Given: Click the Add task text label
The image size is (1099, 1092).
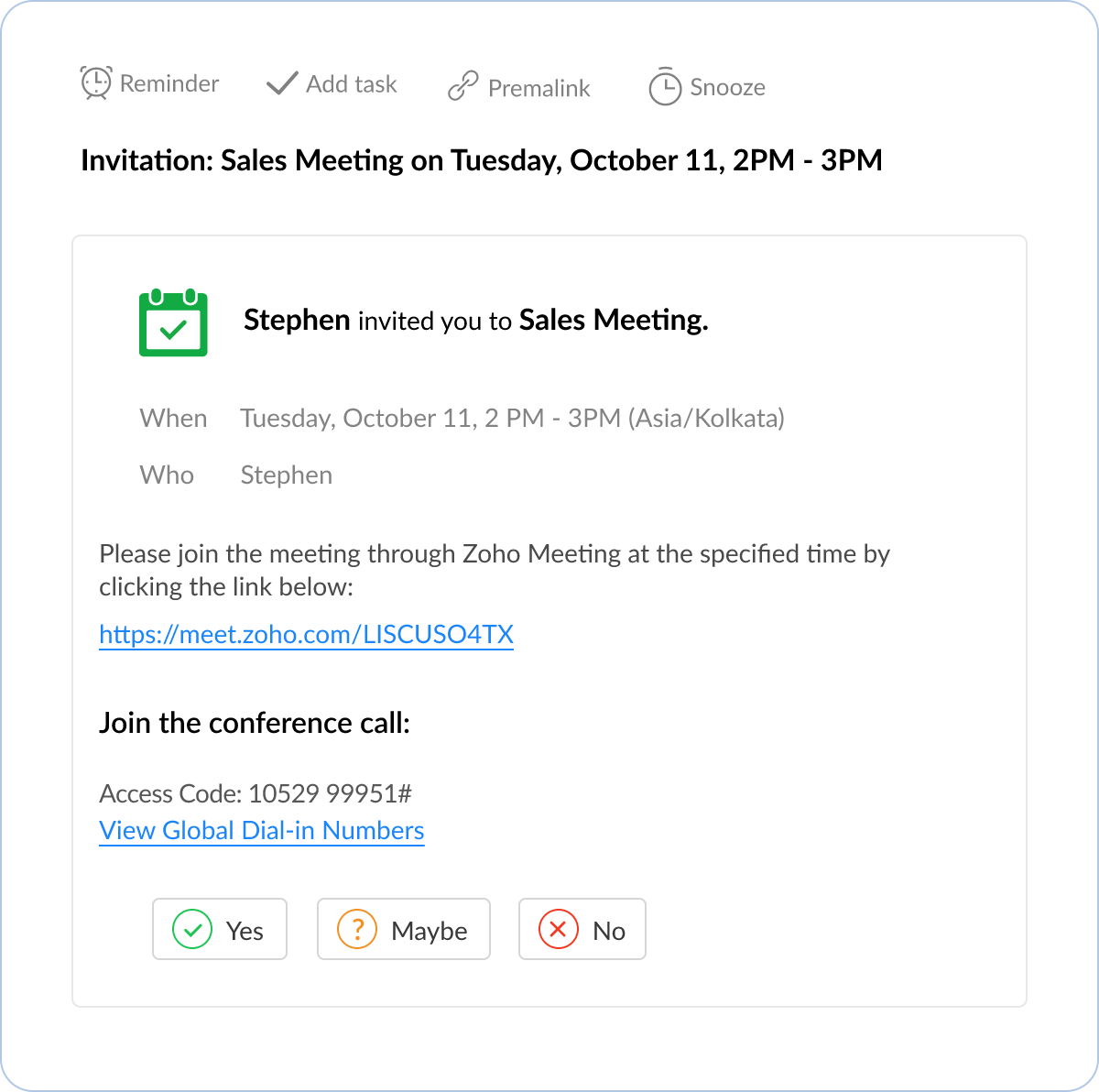Looking at the screenshot, I should (352, 84).
